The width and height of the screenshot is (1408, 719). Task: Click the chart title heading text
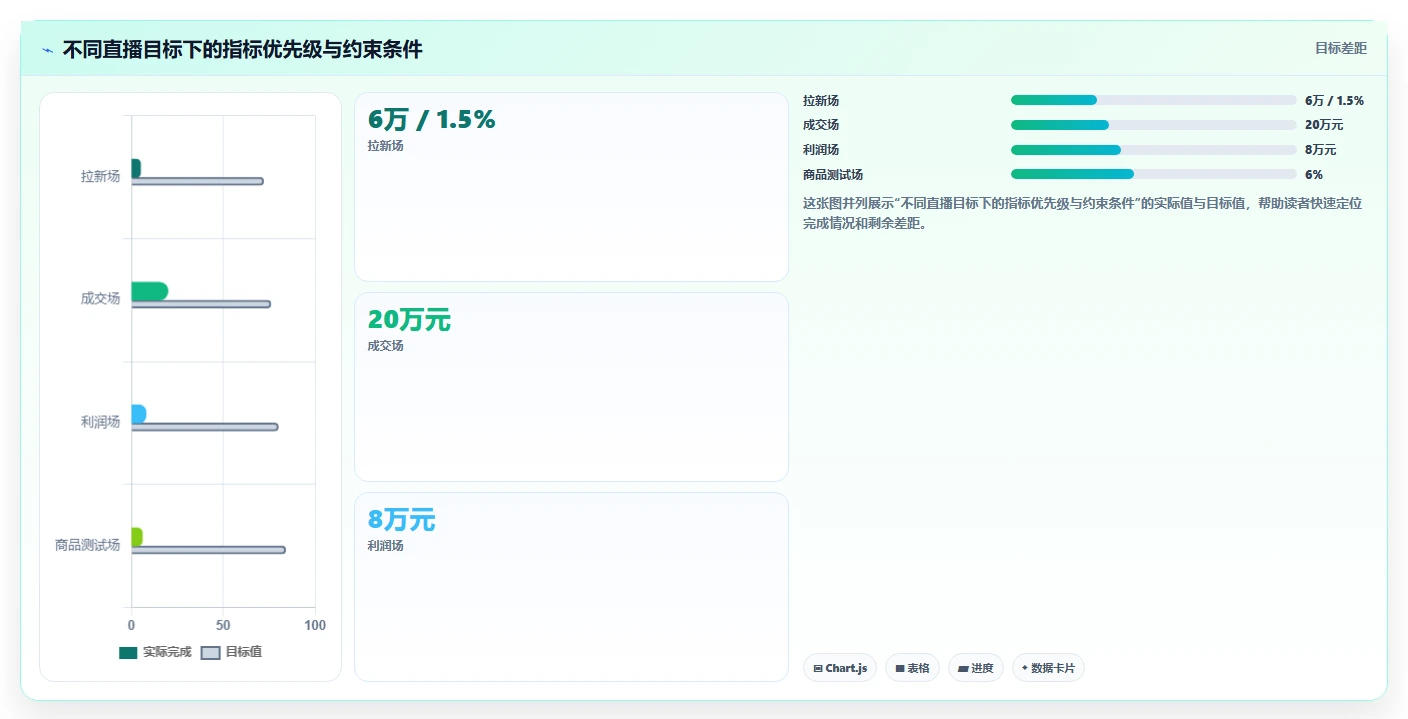coord(243,49)
